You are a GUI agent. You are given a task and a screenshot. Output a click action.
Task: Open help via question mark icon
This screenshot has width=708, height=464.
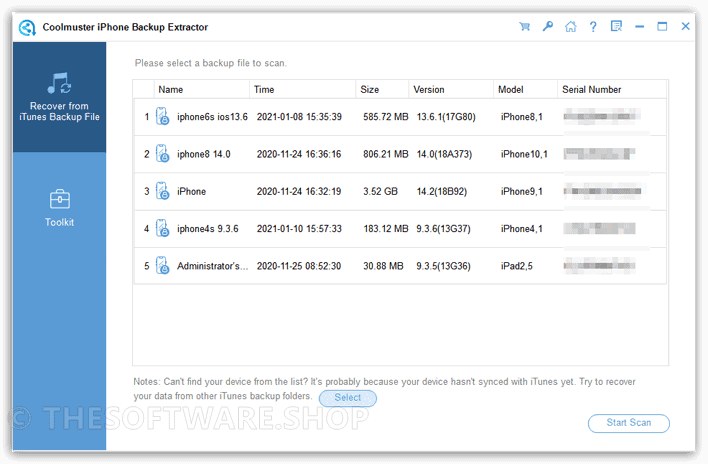[593, 27]
